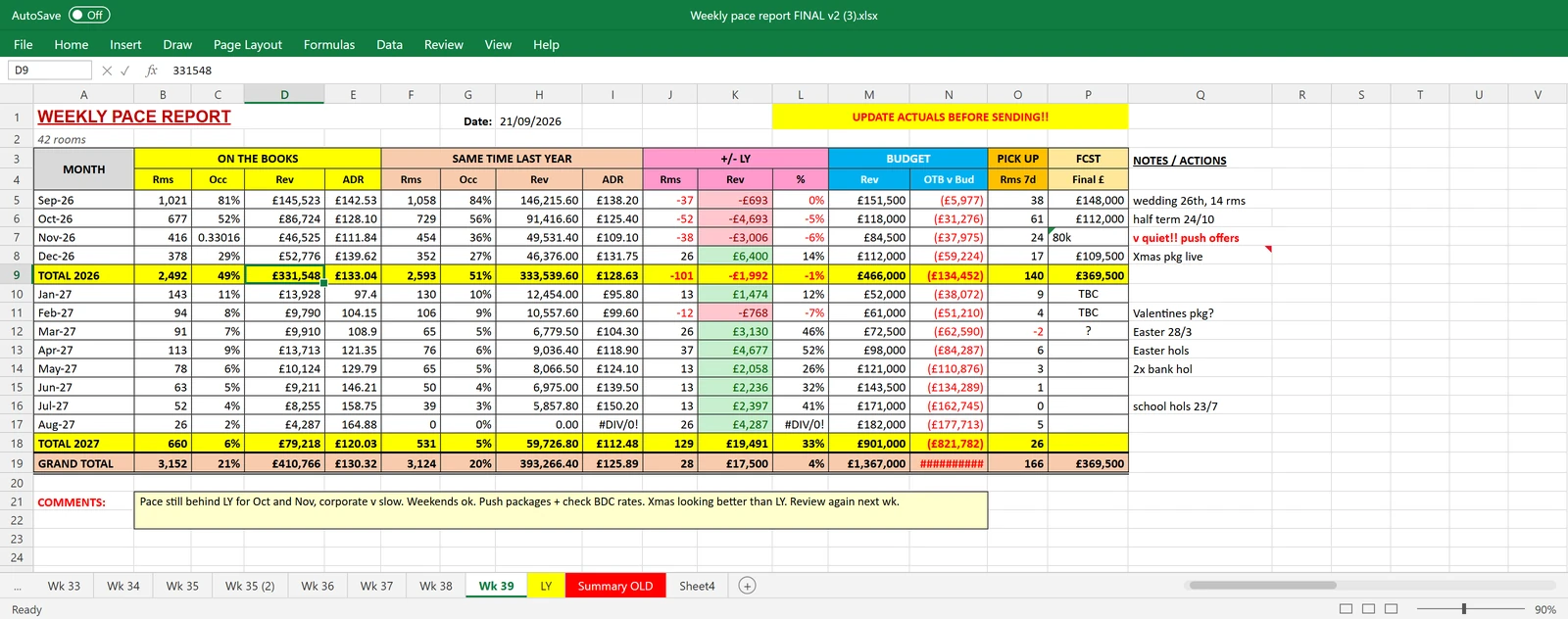The image size is (1568, 619).
Task: Select Dec-26 forecast cell £109,500
Action: pos(1088,256)
